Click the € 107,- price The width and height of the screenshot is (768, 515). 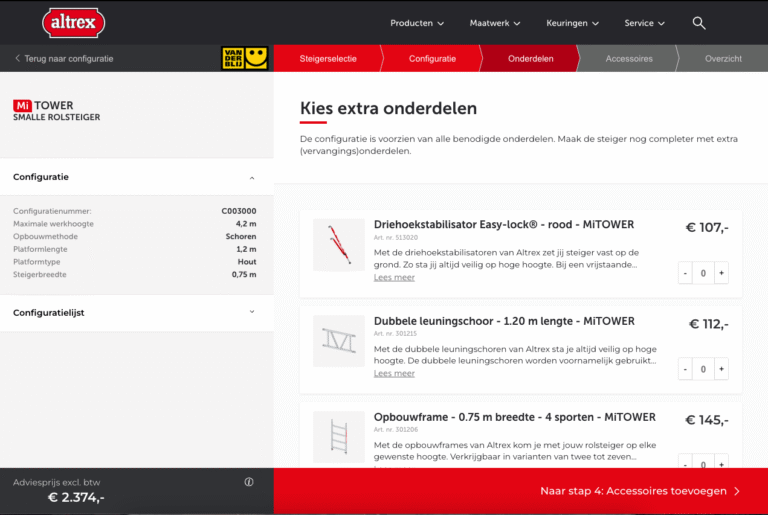click(707, 227)
